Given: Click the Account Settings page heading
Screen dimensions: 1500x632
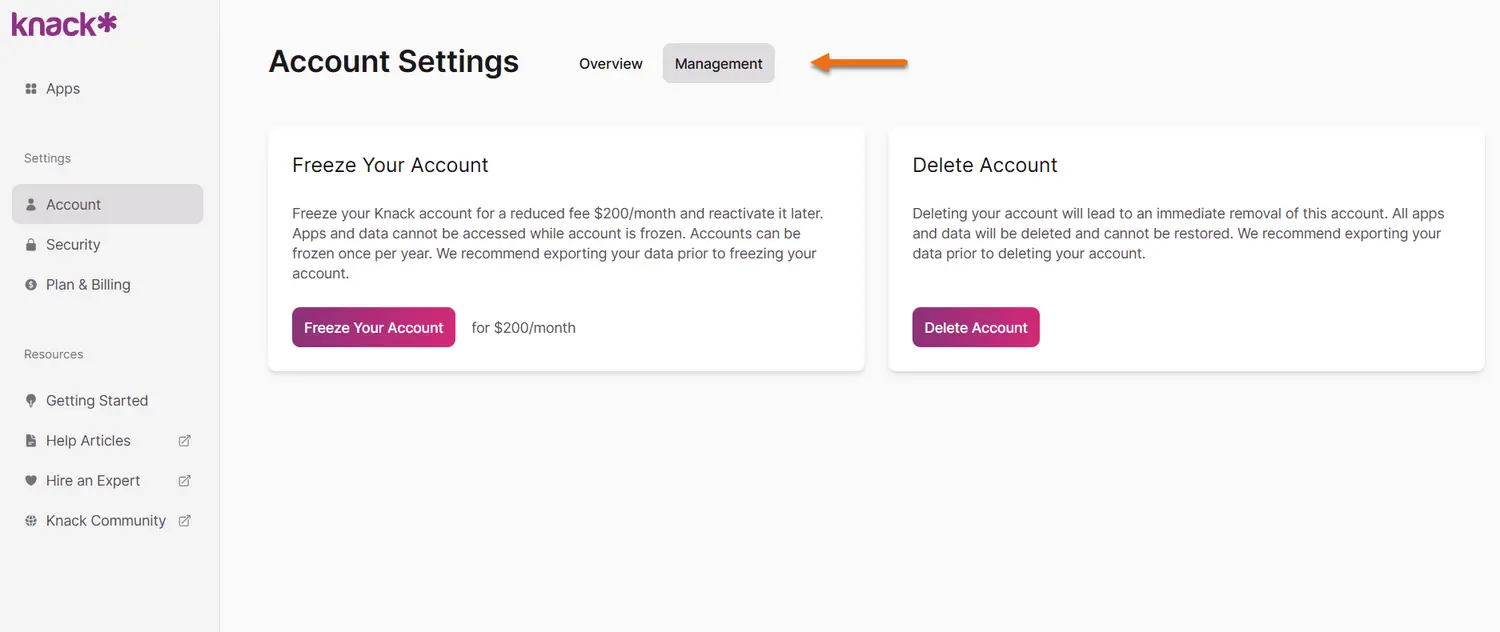Looking at the screenshot, I should (x=393, y=62).
